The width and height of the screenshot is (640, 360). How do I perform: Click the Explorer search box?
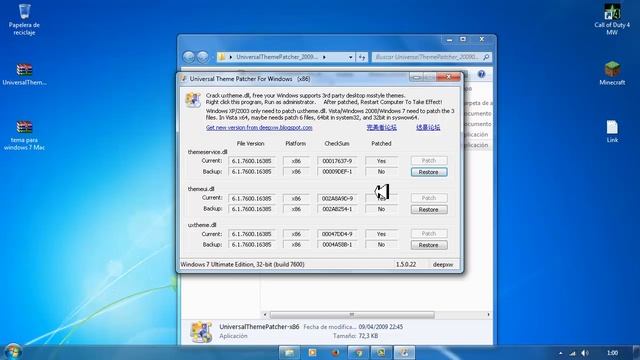click(431, 57)
